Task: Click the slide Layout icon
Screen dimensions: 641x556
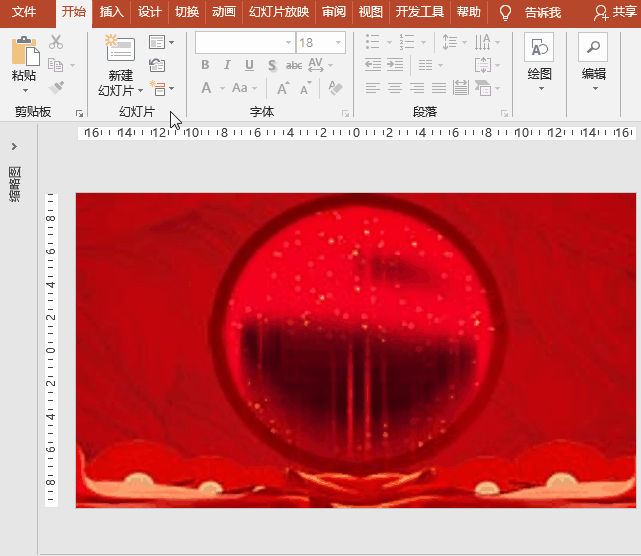Action: (x=157, y=42)
